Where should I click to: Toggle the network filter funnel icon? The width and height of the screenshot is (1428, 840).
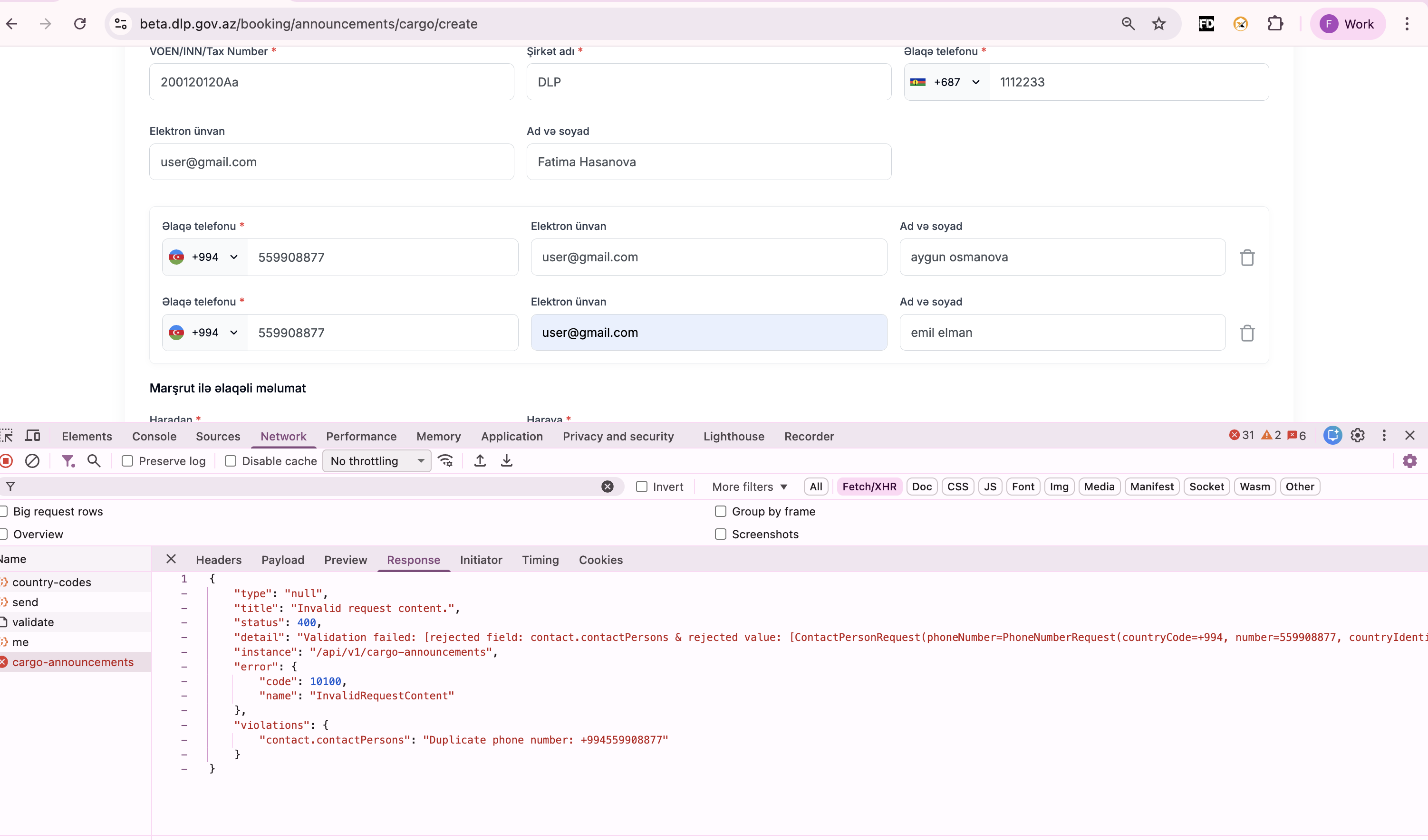point(68,460)
